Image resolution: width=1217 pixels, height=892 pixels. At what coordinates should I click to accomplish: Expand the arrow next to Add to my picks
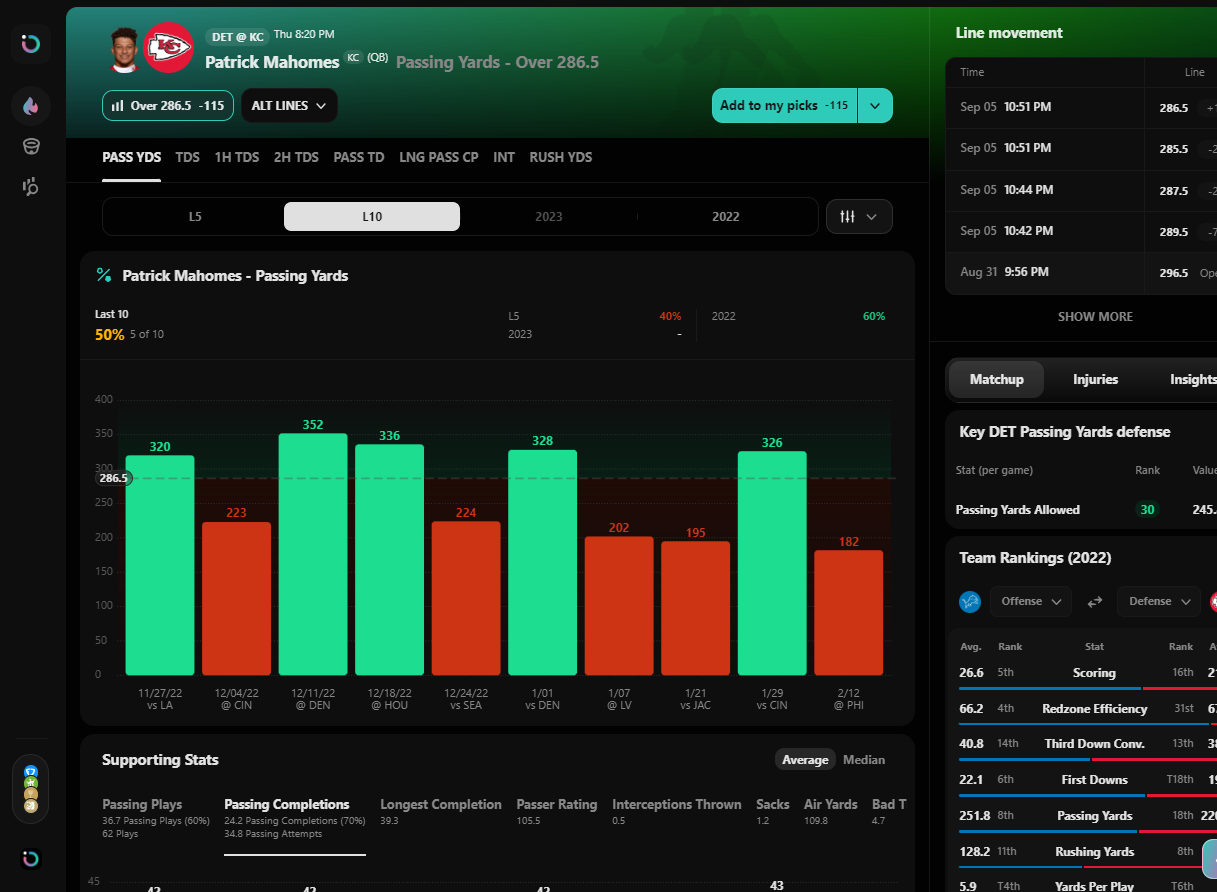click(x=875, y=106)
